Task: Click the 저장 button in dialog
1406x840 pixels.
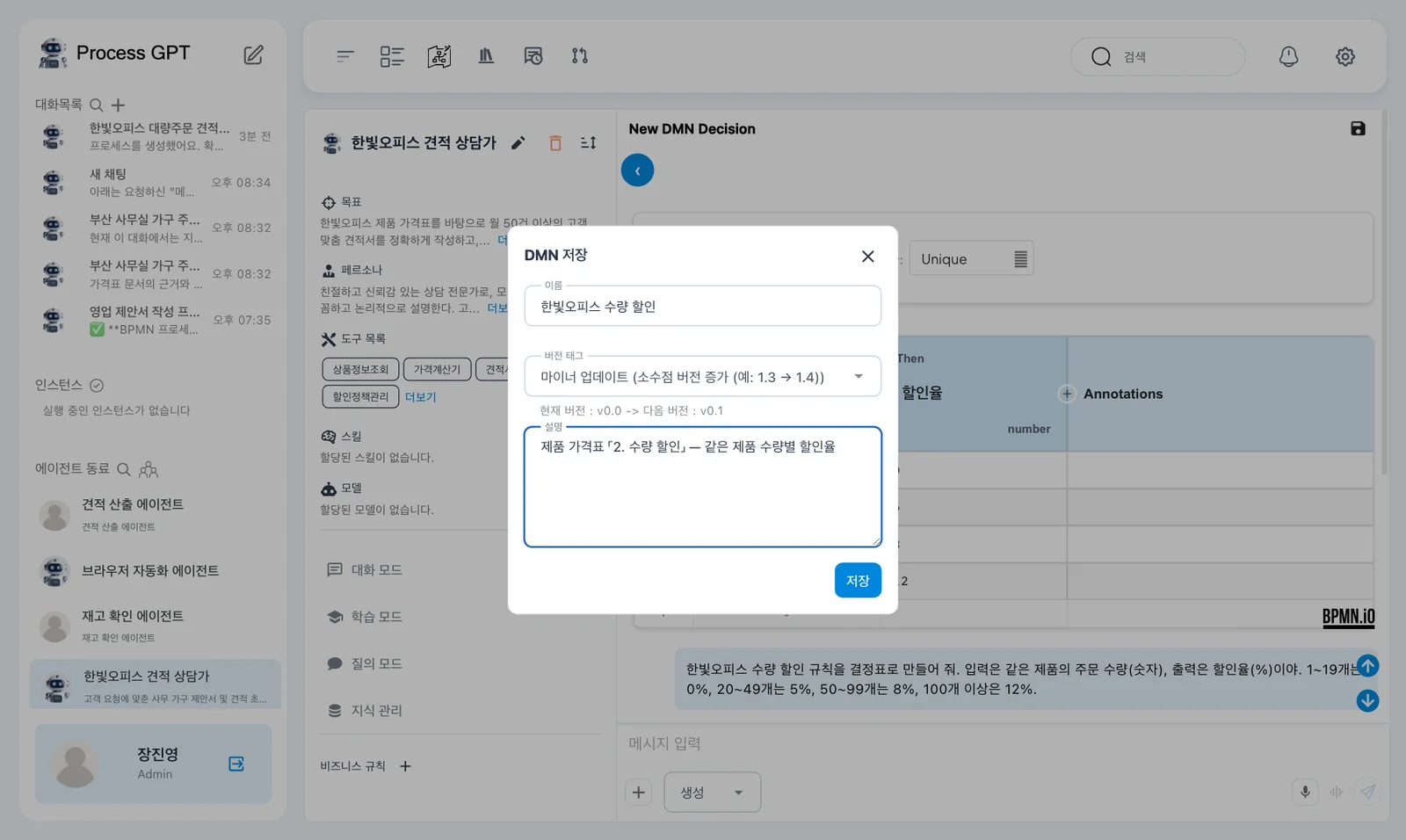Action: tap(858, 581)
